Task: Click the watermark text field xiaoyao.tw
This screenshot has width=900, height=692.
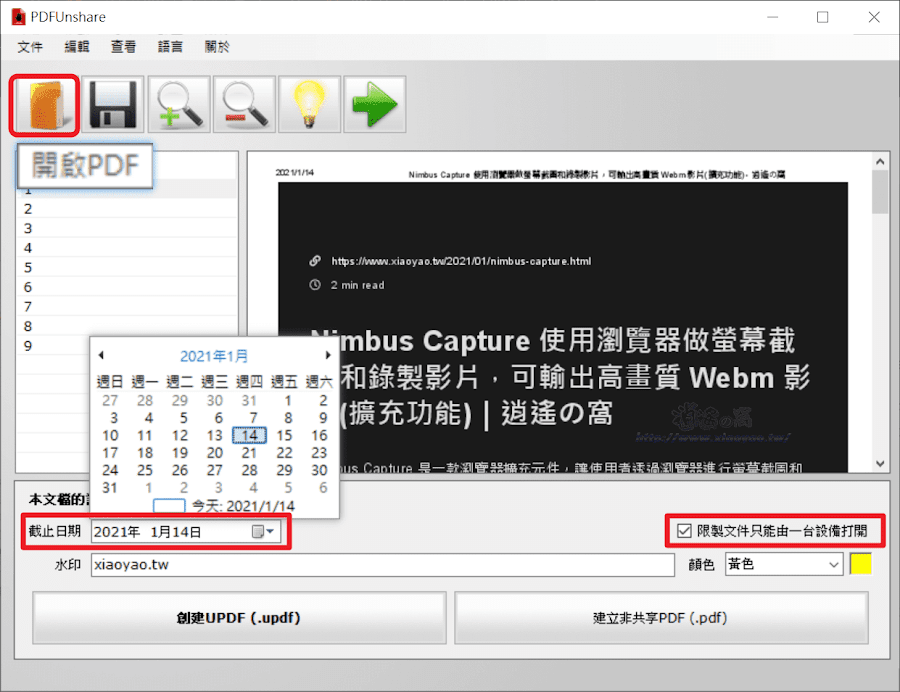Action: click(382, 565)
